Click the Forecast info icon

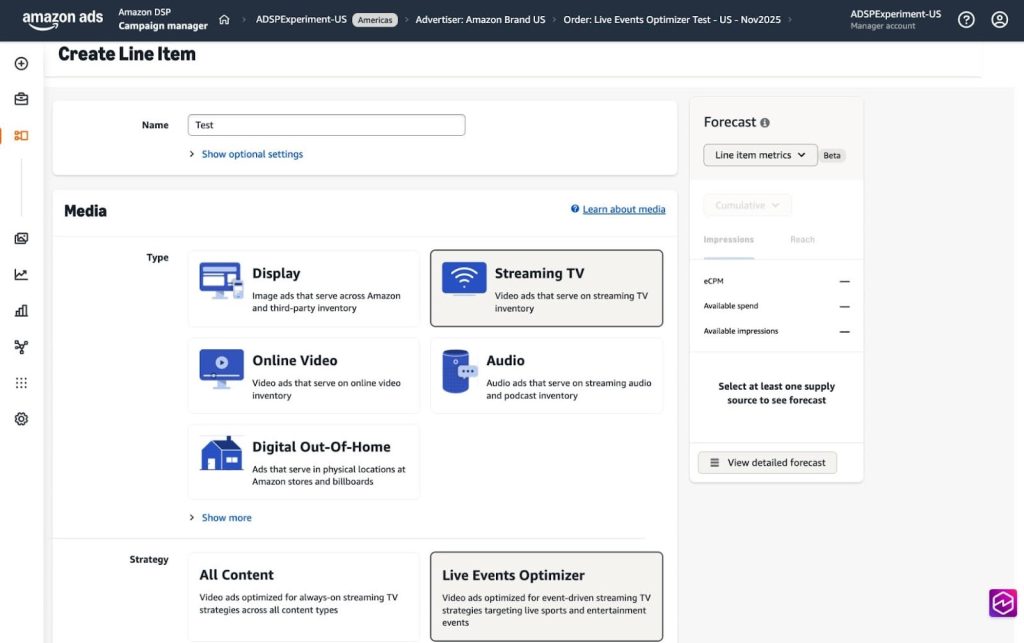pos(765,123)
